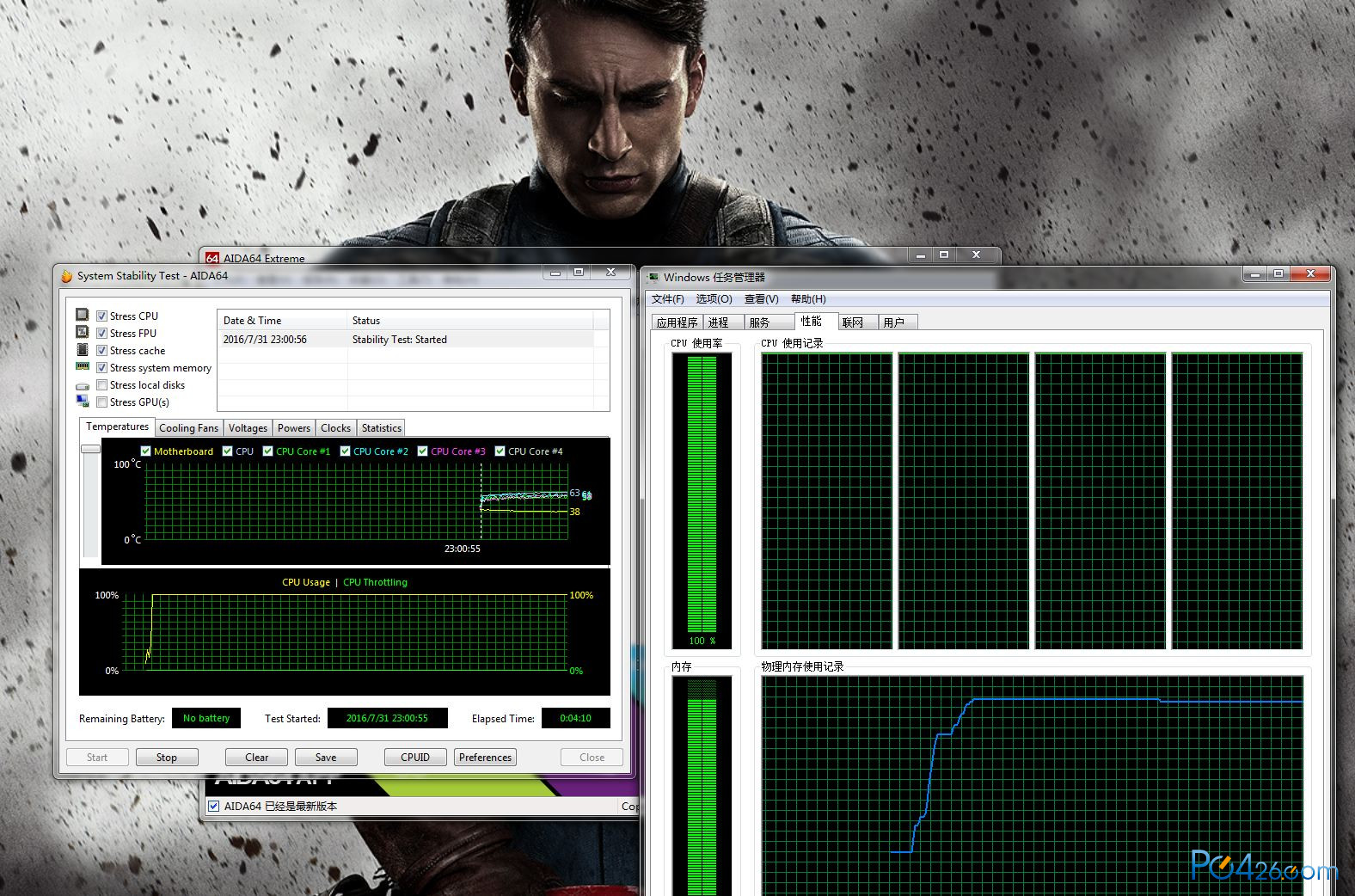Click the 物理内存使用记录 memory graph
1355x896 pixels.
click(x=1033, y=785)
